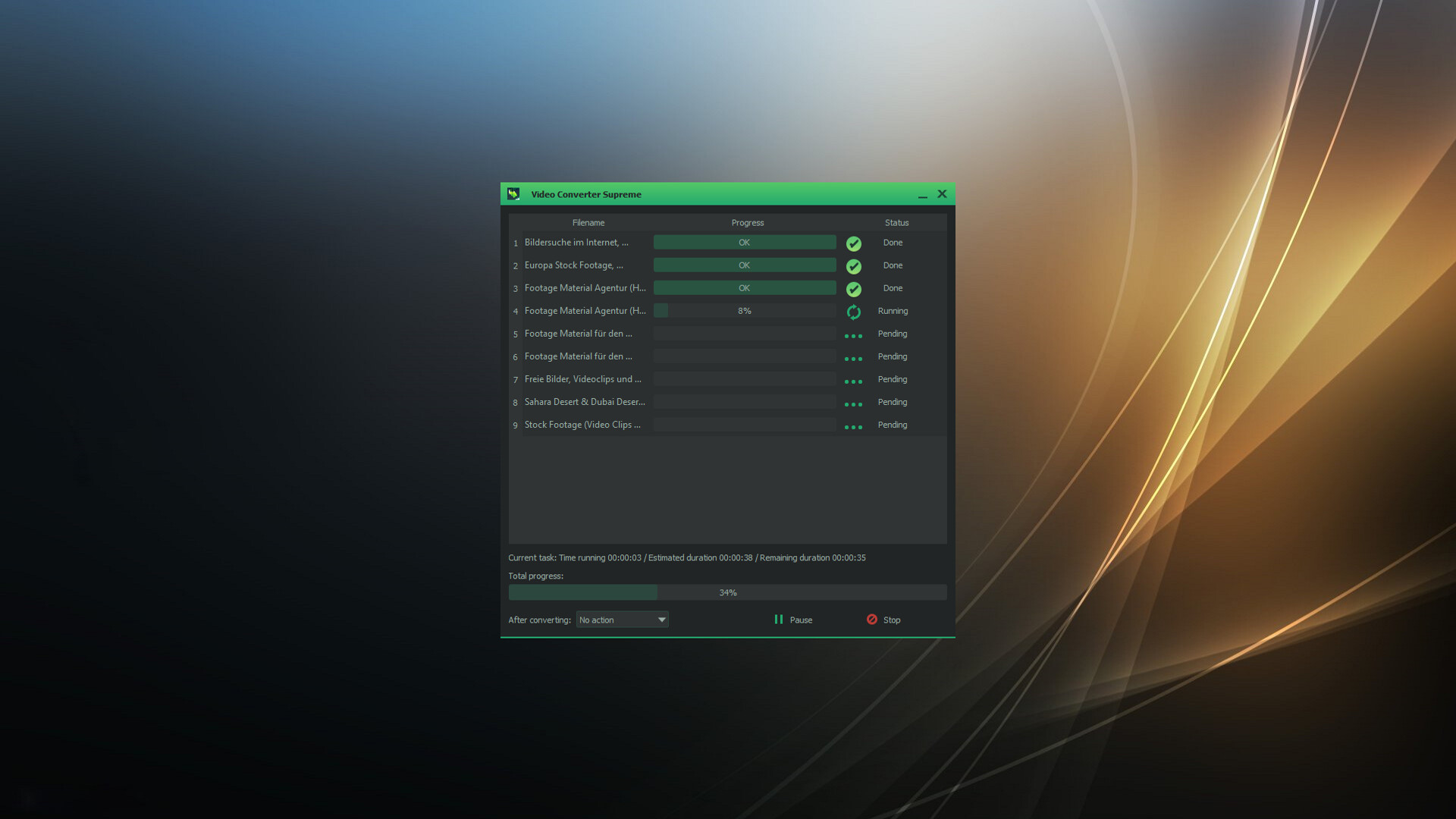The width and height of the screenshot is (1456, 819).
Task: Click the green checkmark next to Bildersuche im Internet
Action: coord(854,243)
